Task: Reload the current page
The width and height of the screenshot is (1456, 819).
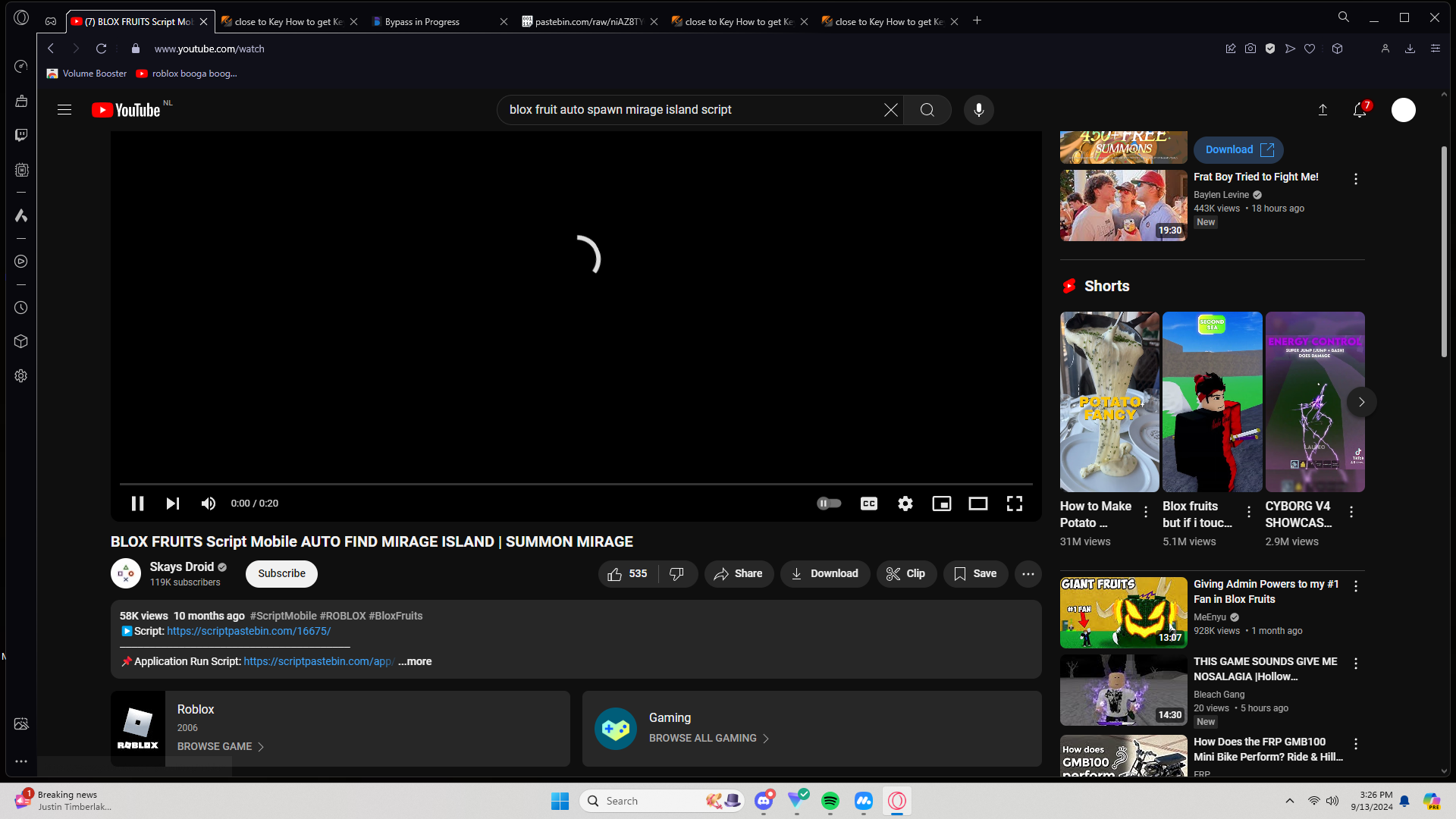Action: coord(101,49)
